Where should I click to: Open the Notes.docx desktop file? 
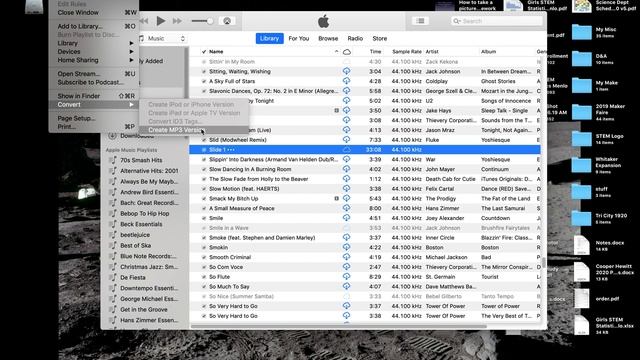(582, 245)
